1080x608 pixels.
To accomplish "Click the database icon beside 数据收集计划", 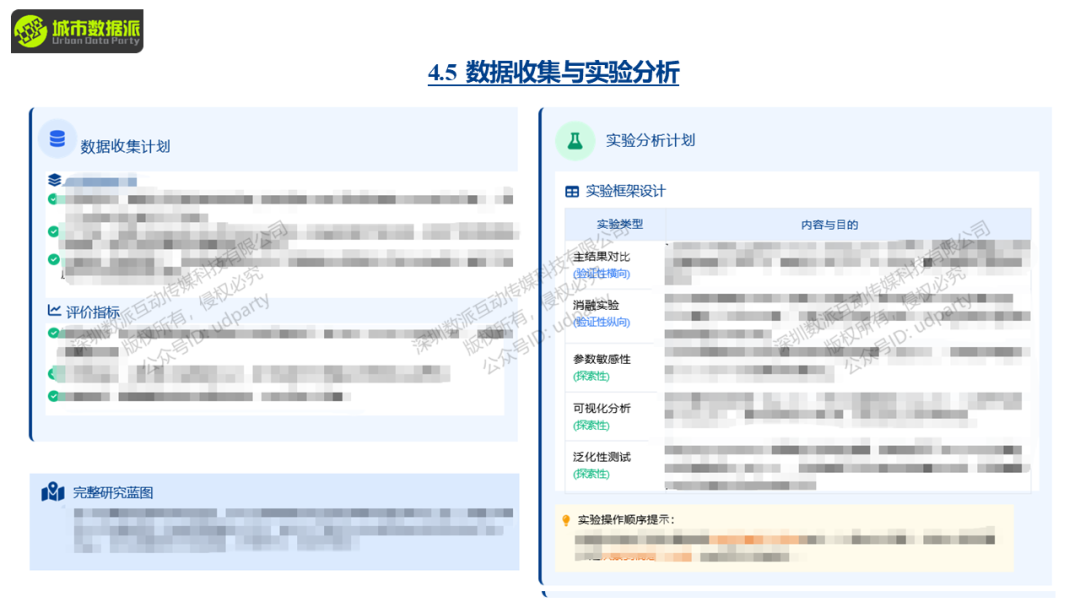I will (x=57, y=140).
